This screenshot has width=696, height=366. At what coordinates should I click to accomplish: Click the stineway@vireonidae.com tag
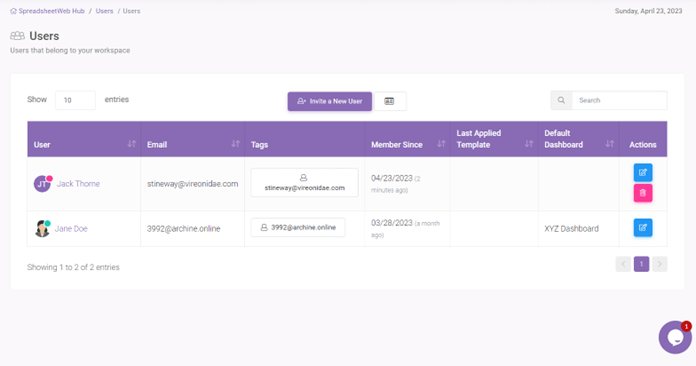coord(304,182)
